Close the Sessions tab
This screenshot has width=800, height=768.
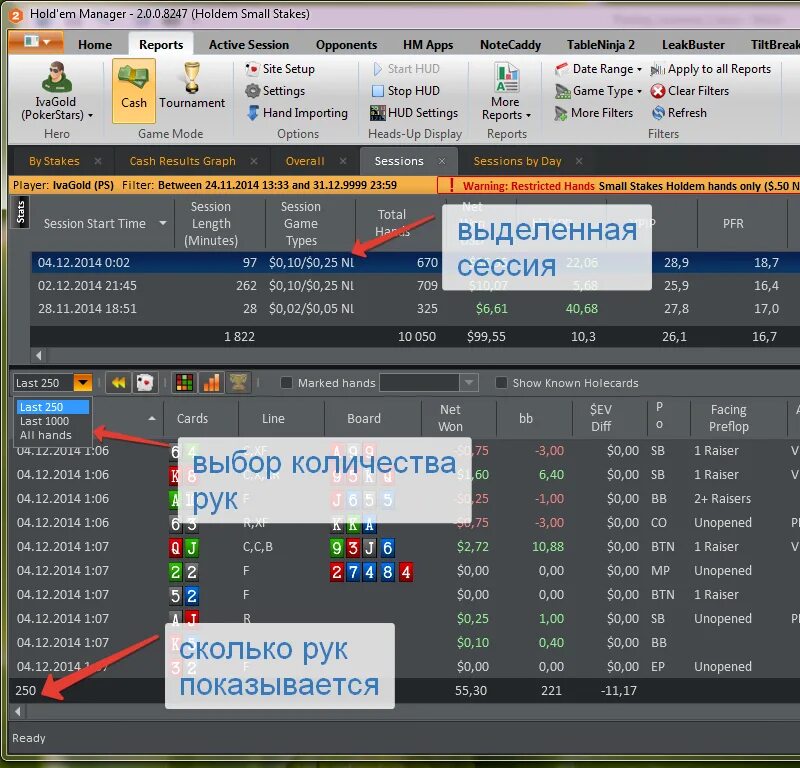pyautogui.click(x=442, y=161)
